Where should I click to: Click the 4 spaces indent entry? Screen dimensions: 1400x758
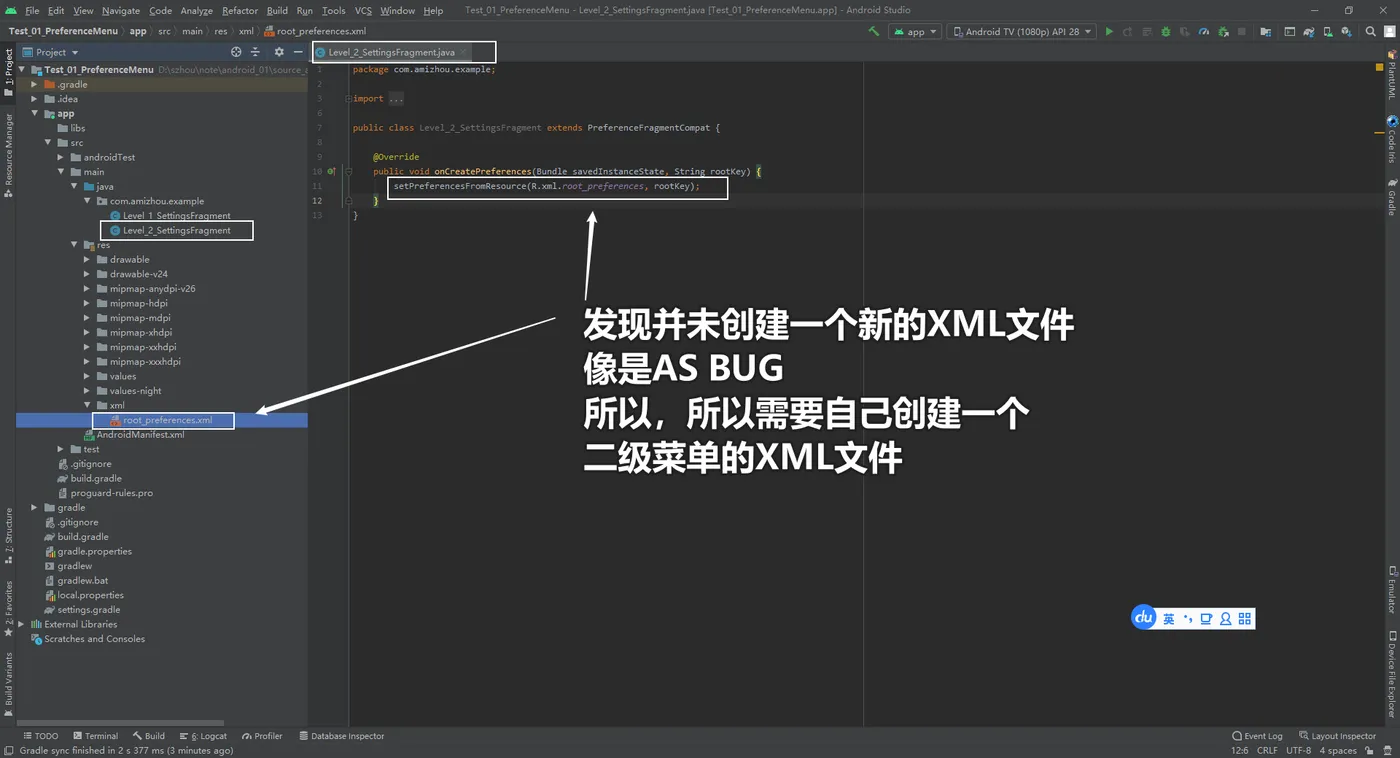(x=1338, y=751)
